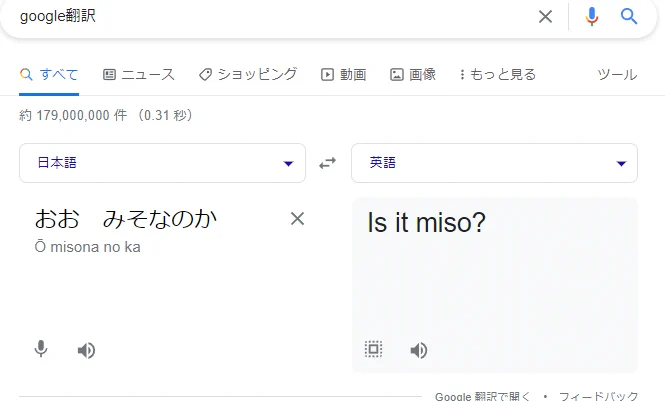The image size is (665, 401).
Task: Start voice search with the microphone icon
Action: pos(592,17)
